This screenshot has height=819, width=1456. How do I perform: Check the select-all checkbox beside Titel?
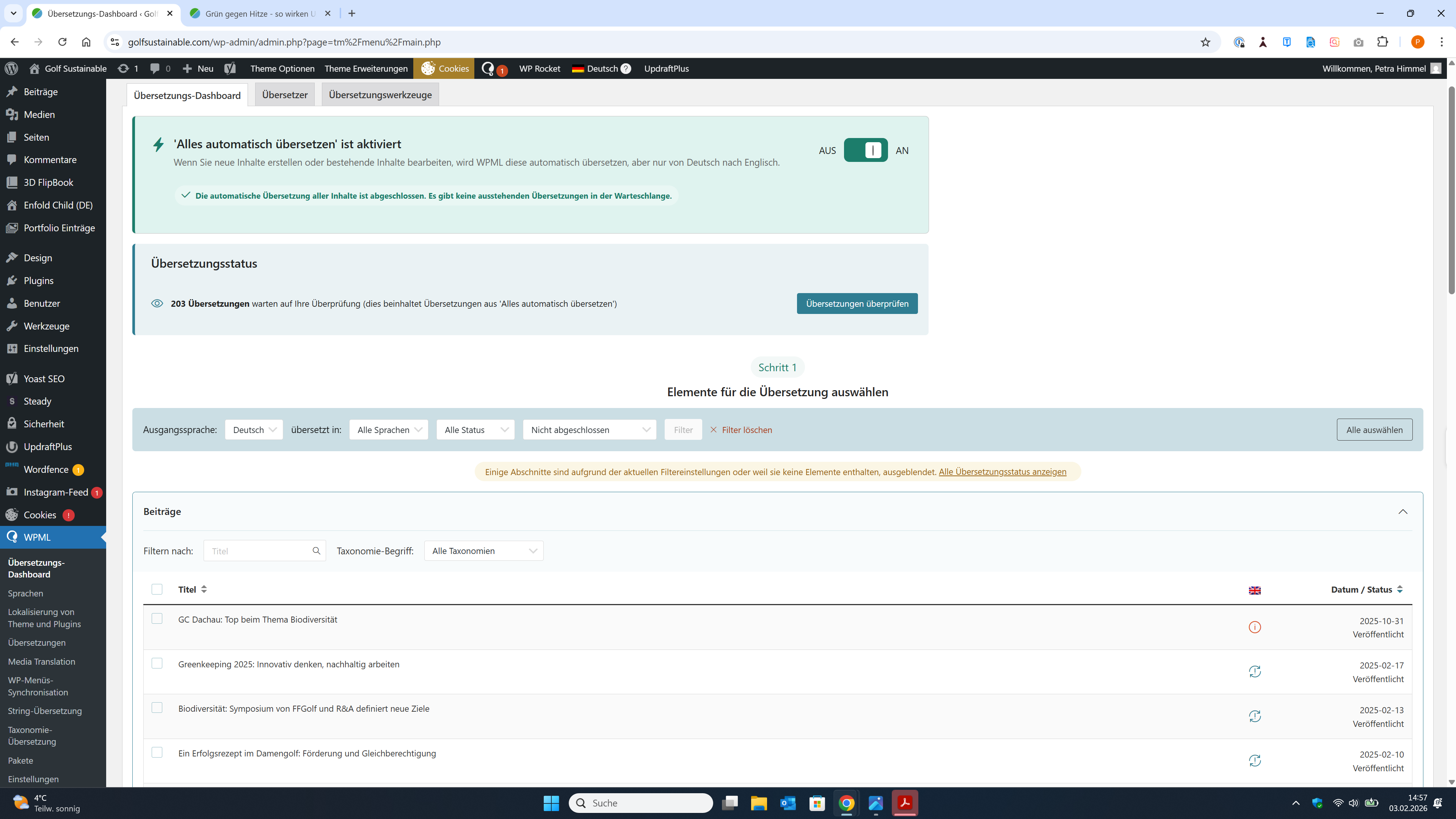pyautogui.click(x=157, y=589)
